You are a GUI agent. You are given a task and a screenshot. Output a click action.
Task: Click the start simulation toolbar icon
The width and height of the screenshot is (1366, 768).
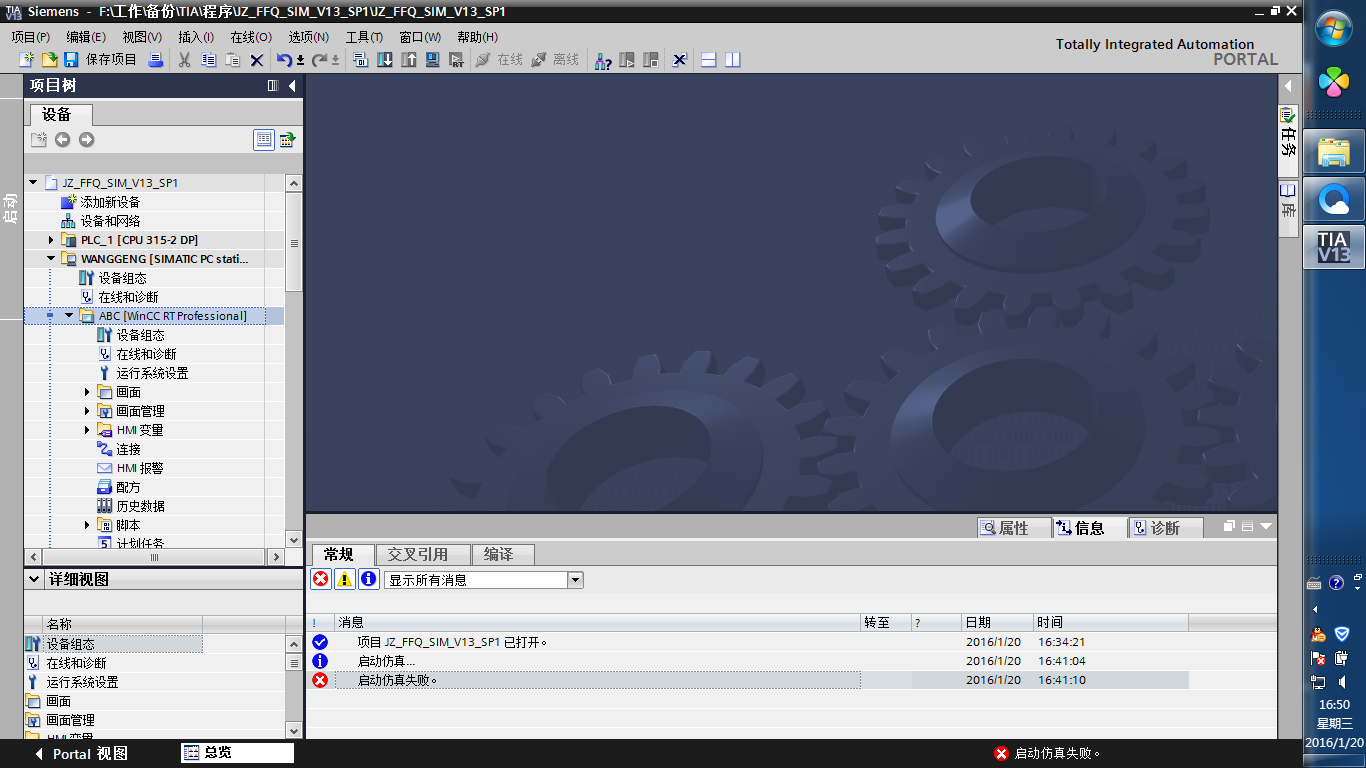pos(433,60)
